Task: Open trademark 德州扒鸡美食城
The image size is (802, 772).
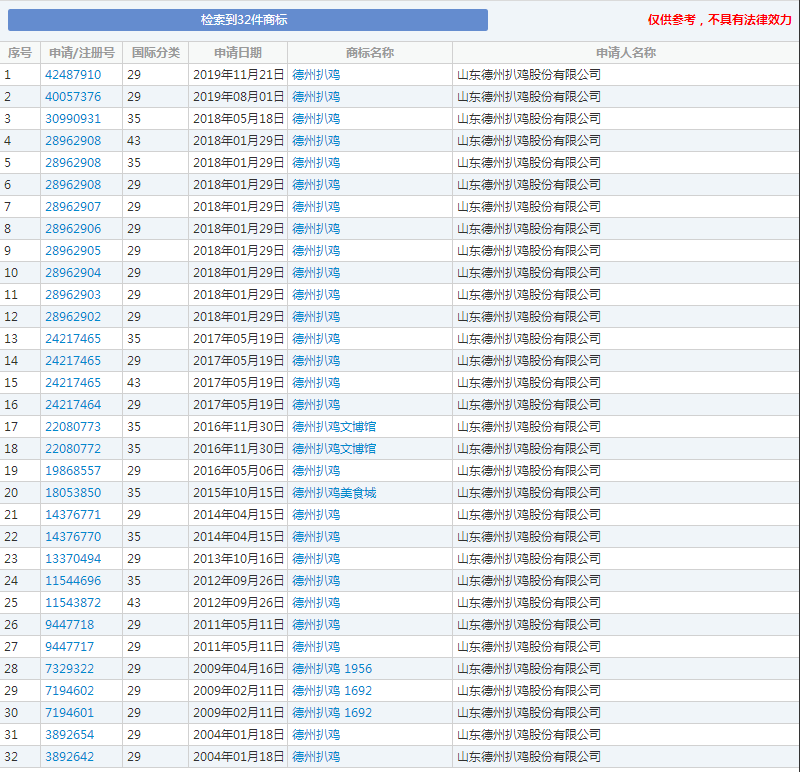Action: pyautogui.click(x=334, y=493)
